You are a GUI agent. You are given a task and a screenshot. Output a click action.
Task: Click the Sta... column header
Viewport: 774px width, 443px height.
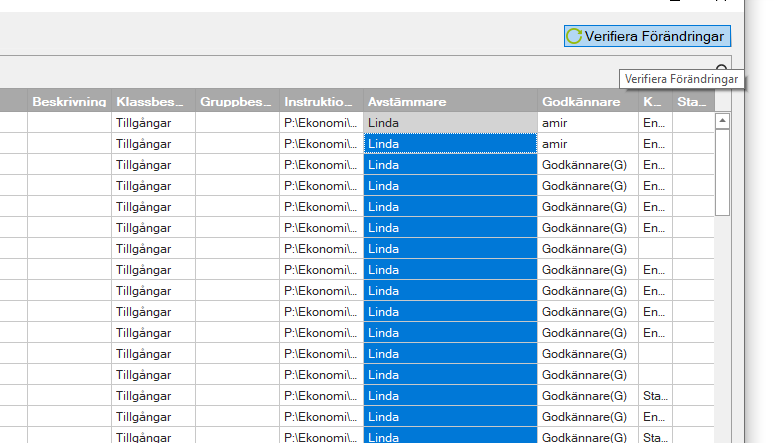click(693, 101)
